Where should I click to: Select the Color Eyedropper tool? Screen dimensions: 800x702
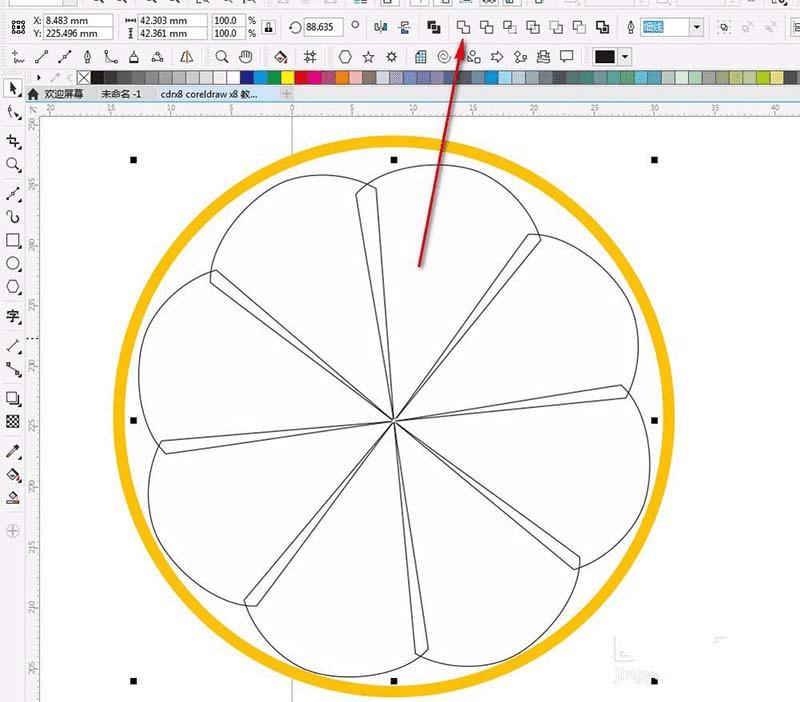click(x=13, y=452)
